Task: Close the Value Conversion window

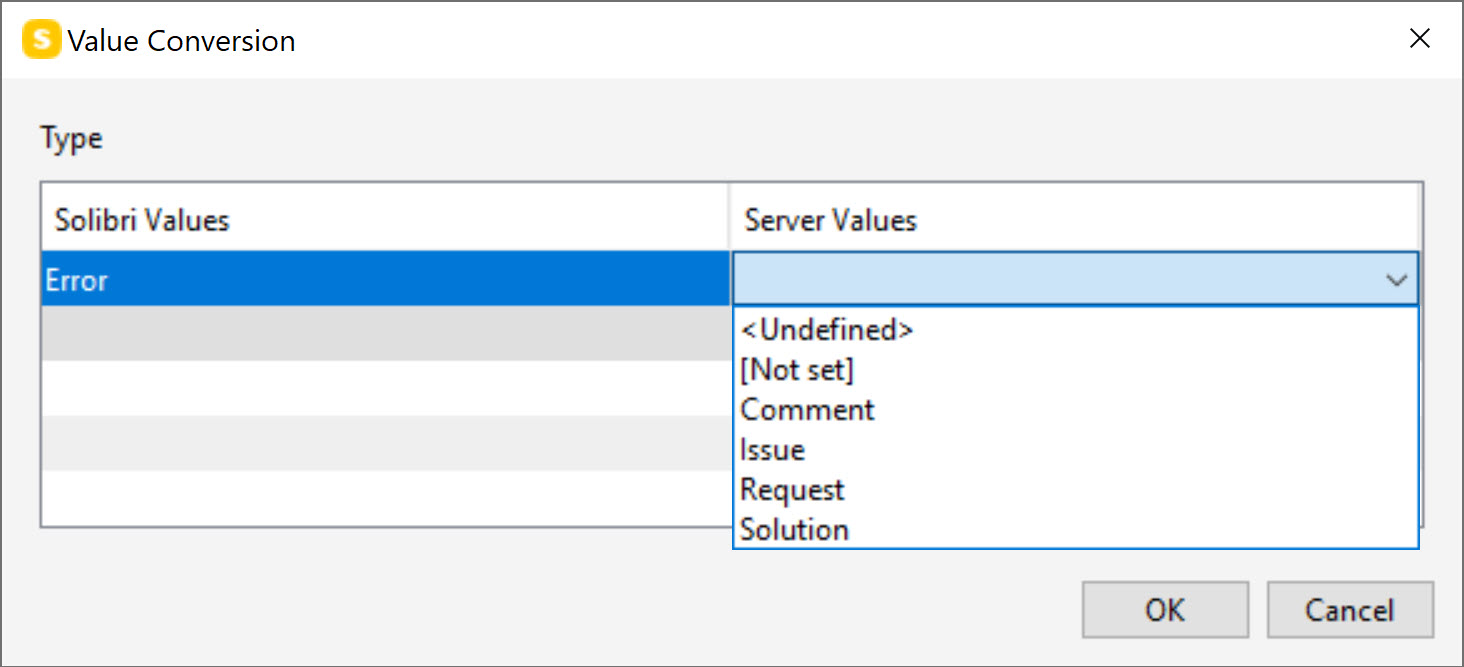Action: [x=1419, y=39]
